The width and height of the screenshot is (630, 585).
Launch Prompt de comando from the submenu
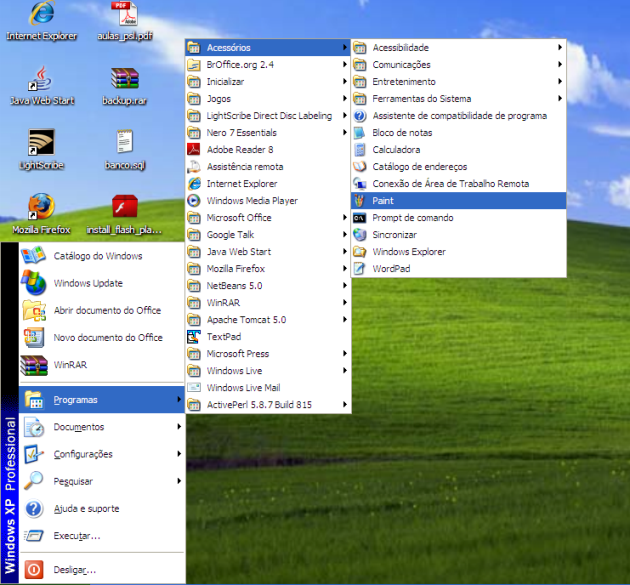point(412,218)
